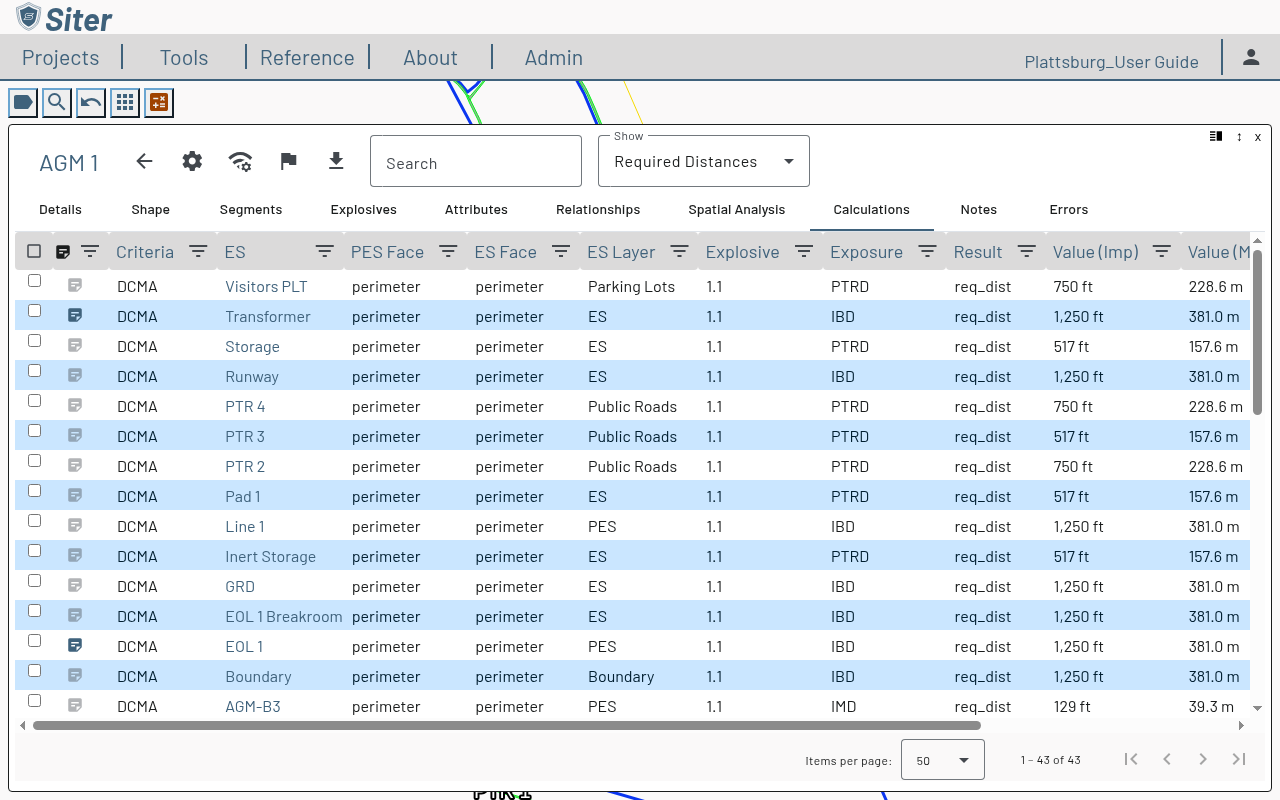Click the flag icon
Image resolution: width=1280 pixels, height=800 pixels.
[x=288, y=161]
